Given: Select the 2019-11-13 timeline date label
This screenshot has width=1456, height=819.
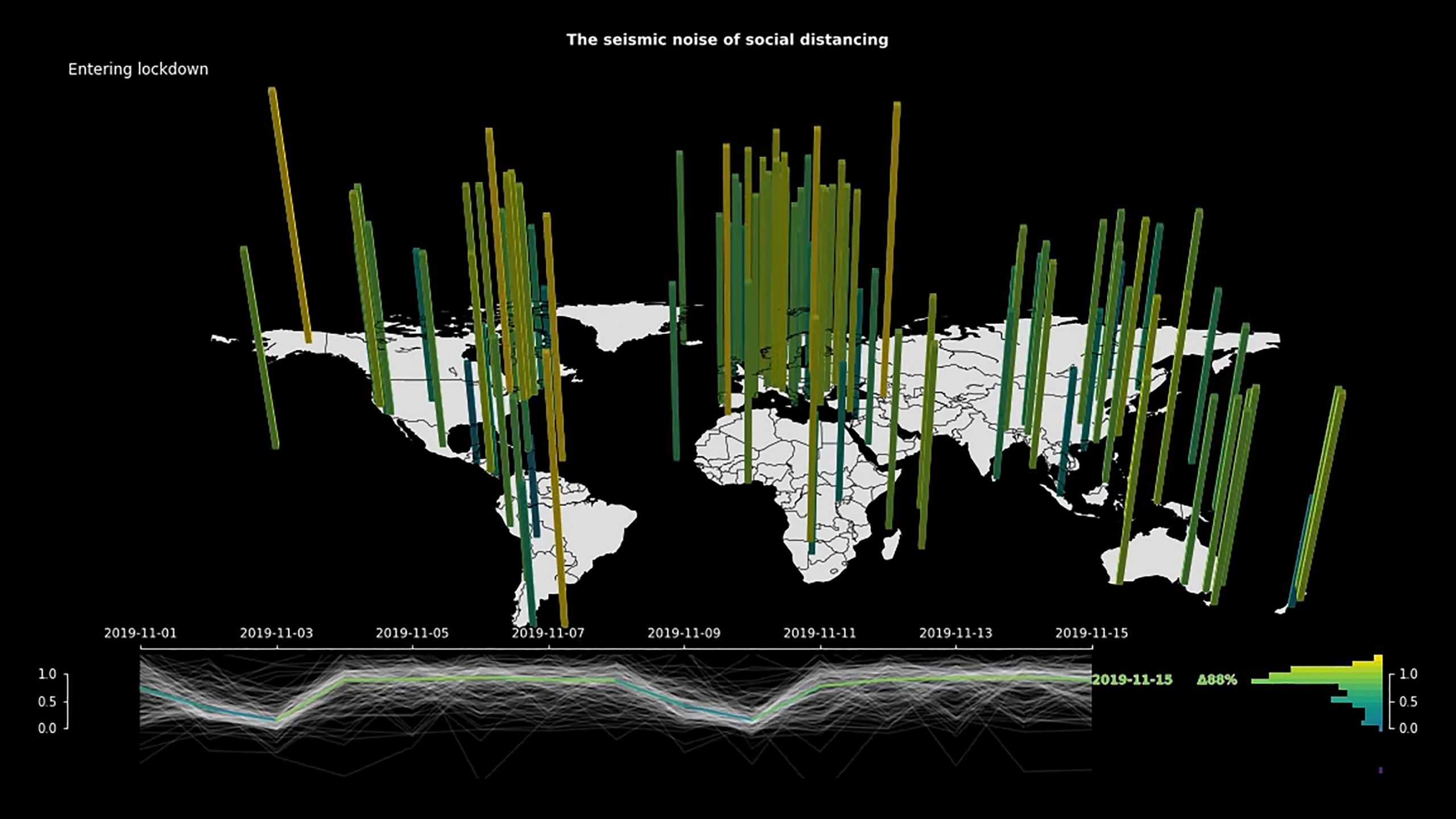Looking at the screenshot, I should (955, 633).
